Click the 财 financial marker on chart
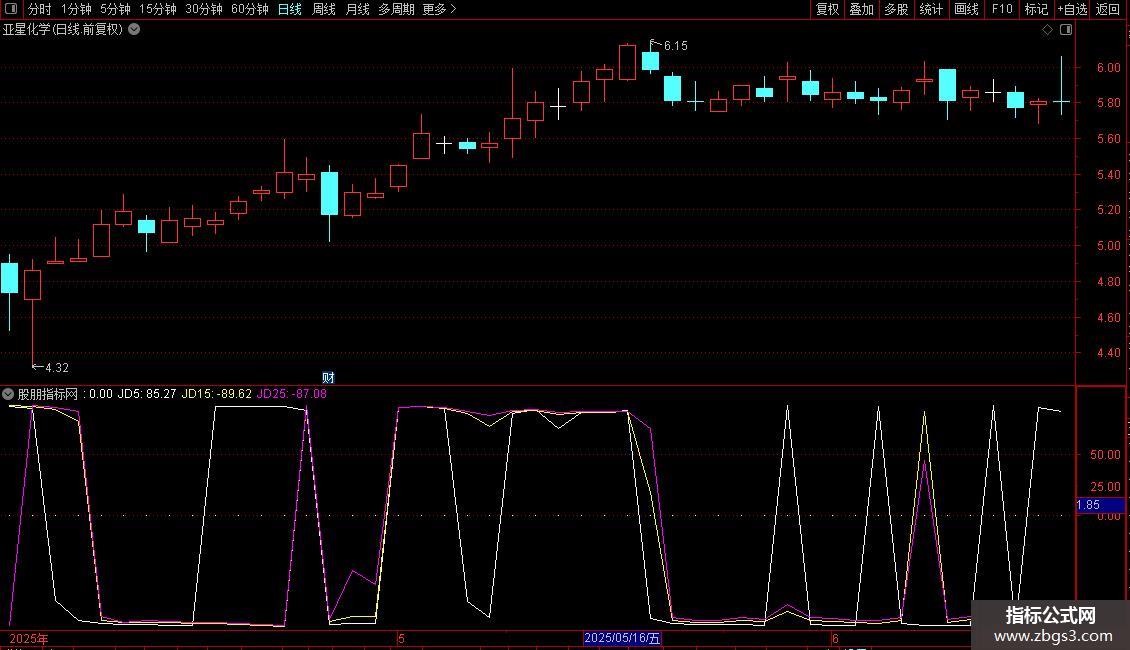The image size is (1130, 650). [328, 378]
